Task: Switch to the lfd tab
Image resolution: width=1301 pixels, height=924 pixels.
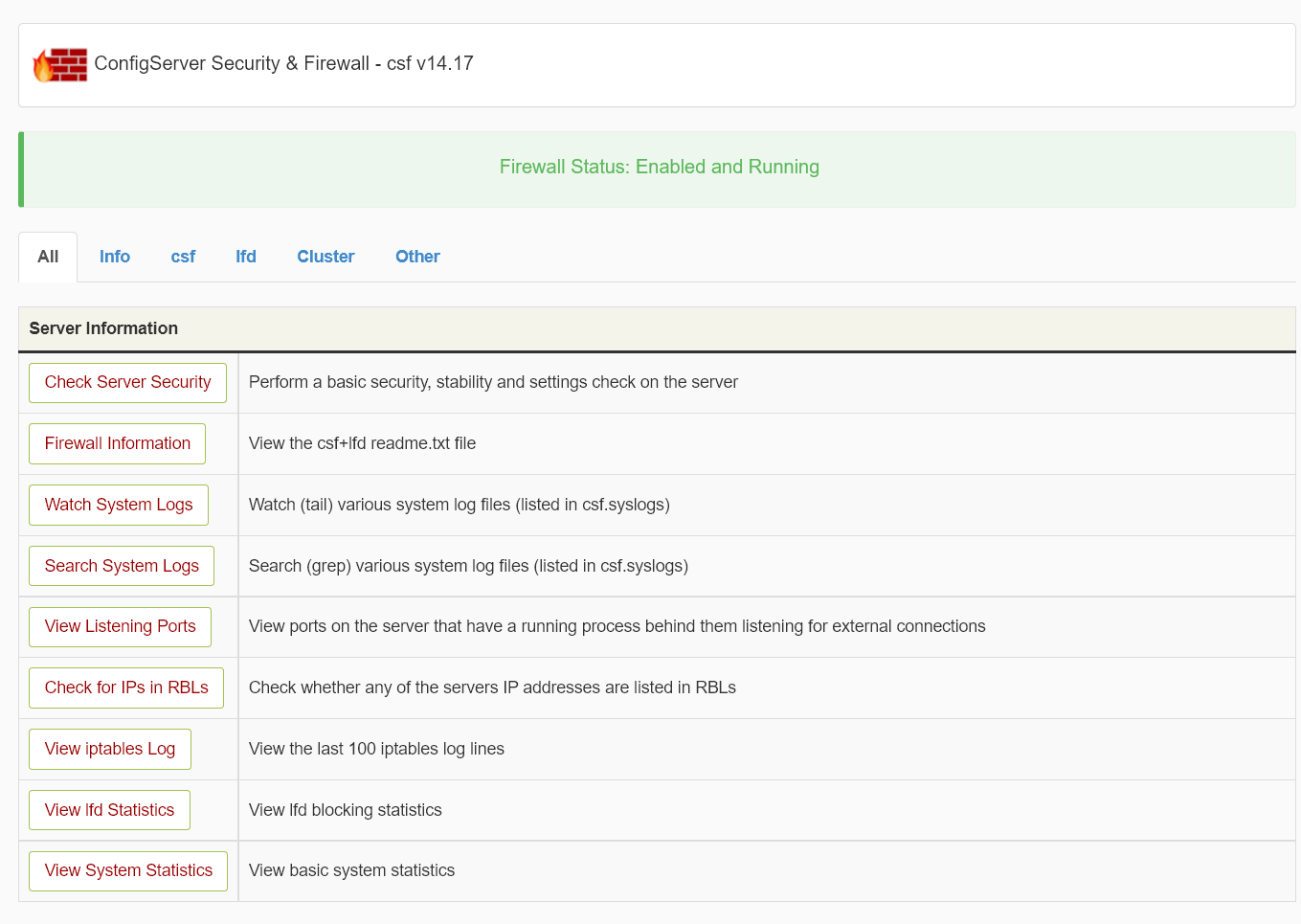Action: (245, 257)
